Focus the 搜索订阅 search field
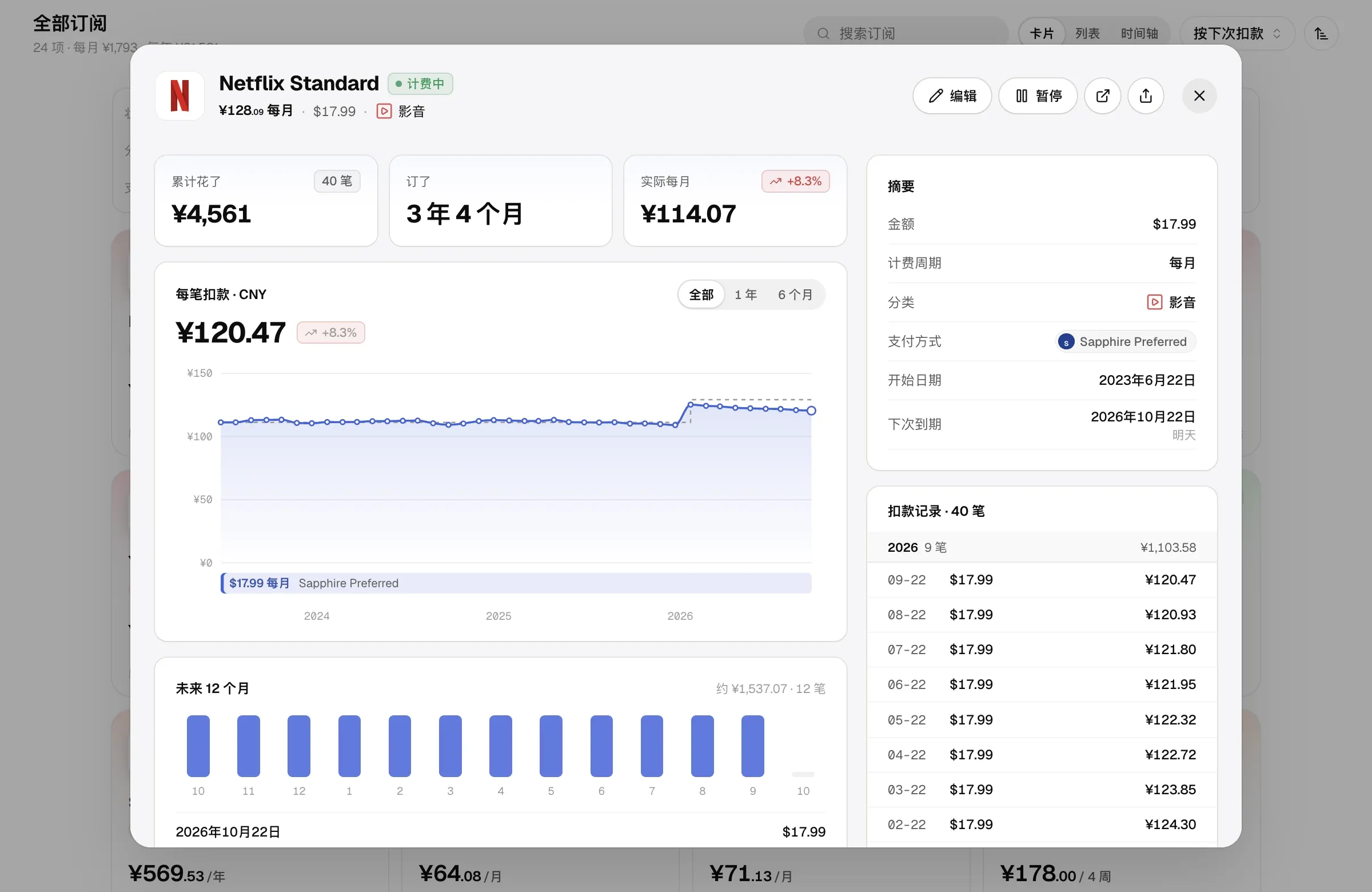Screen dimensions: 1372x892 point(906,33)
